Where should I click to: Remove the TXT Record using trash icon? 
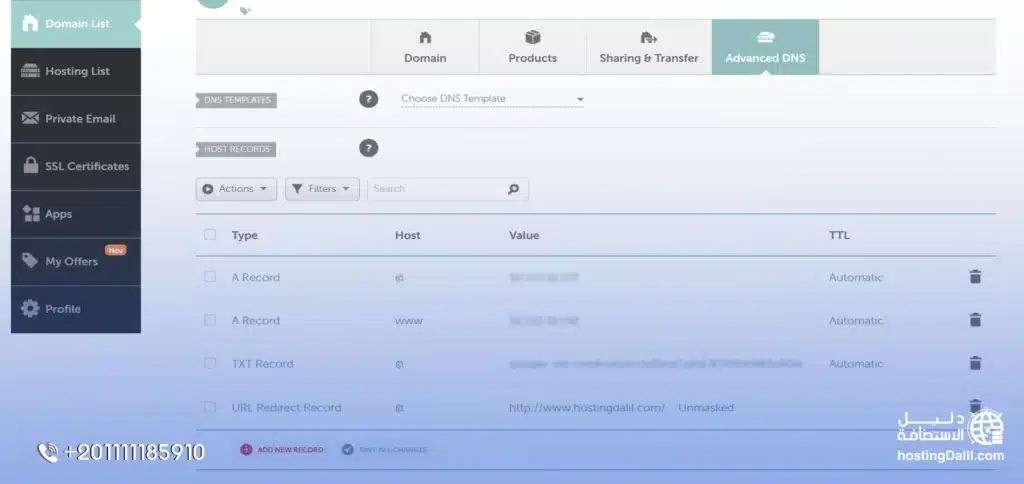tap(975, 364)
